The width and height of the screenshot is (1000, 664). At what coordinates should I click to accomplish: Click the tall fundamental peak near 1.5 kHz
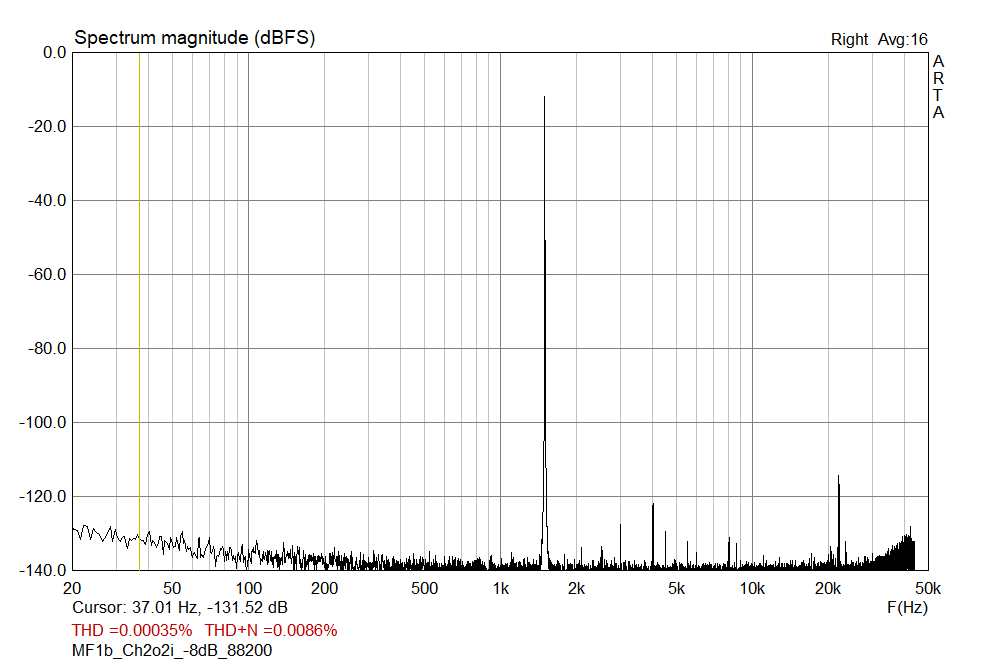[545, 332]
